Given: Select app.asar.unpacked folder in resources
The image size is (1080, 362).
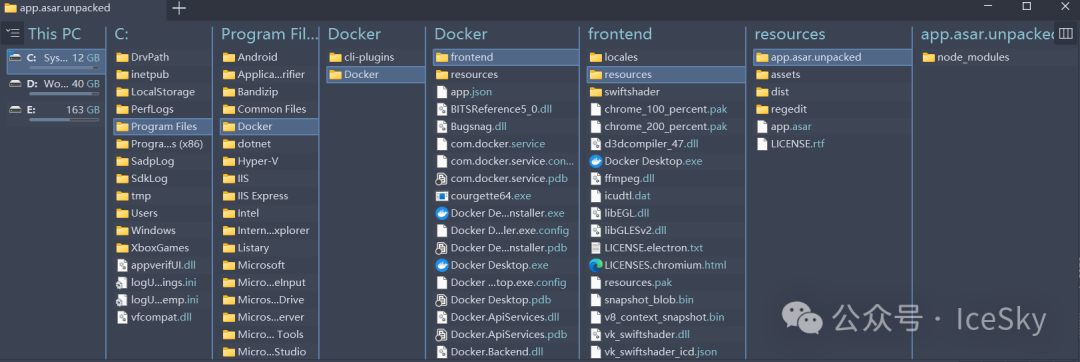Looking at the screenshot, I should coord(832,57).
